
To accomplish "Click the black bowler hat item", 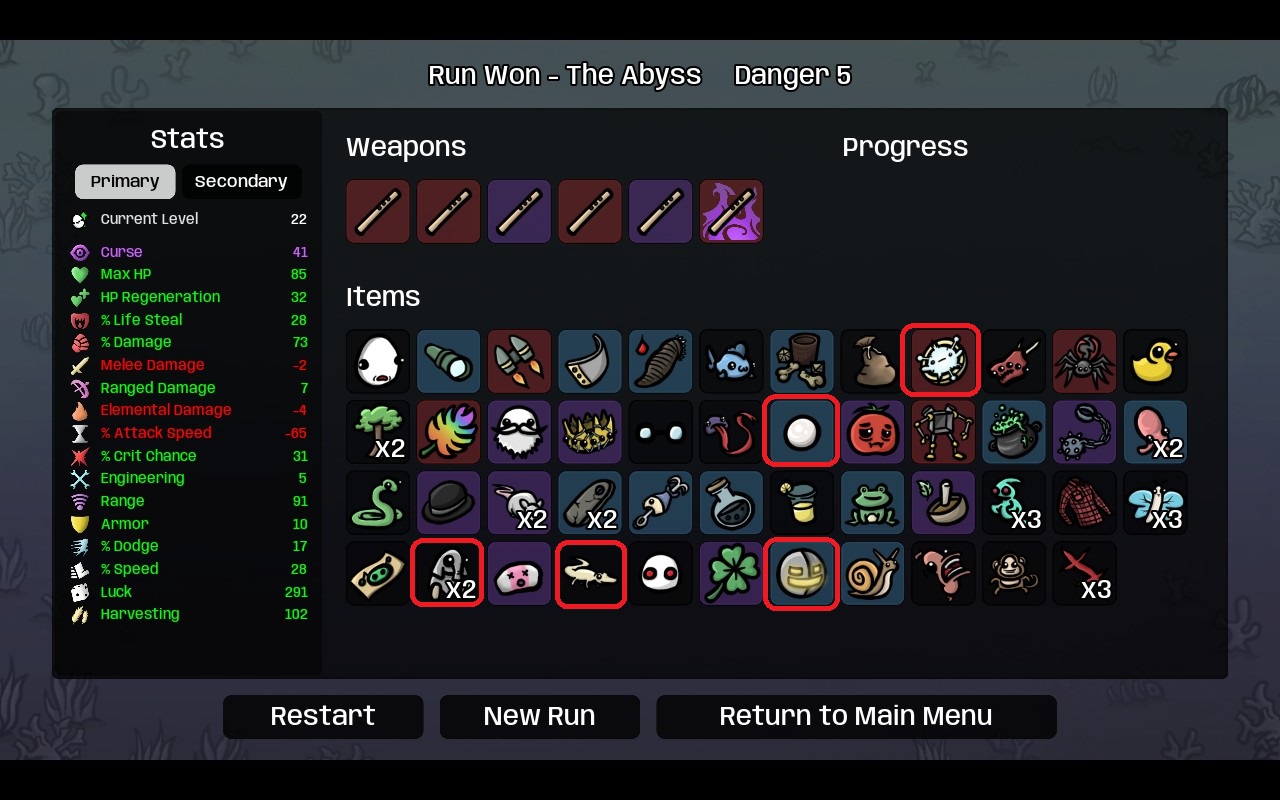I will click(448, 503).
